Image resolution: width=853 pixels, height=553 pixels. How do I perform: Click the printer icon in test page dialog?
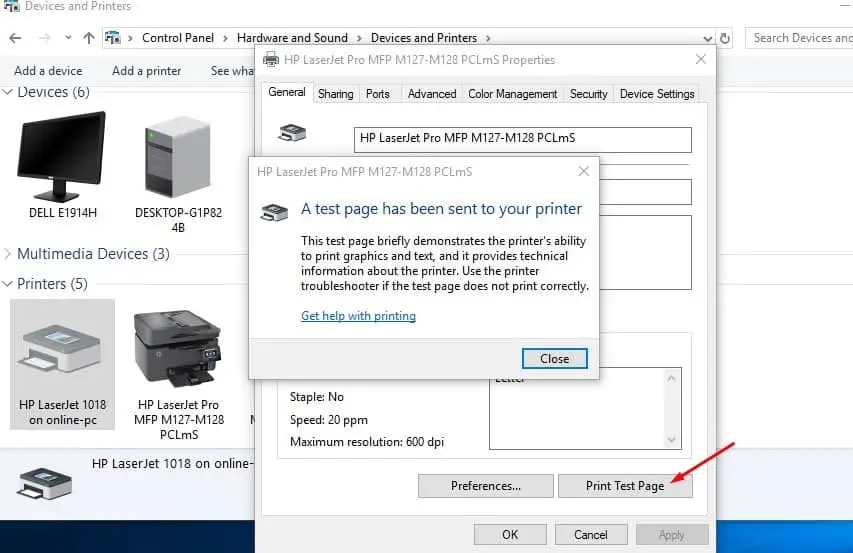tap(274, 212)
